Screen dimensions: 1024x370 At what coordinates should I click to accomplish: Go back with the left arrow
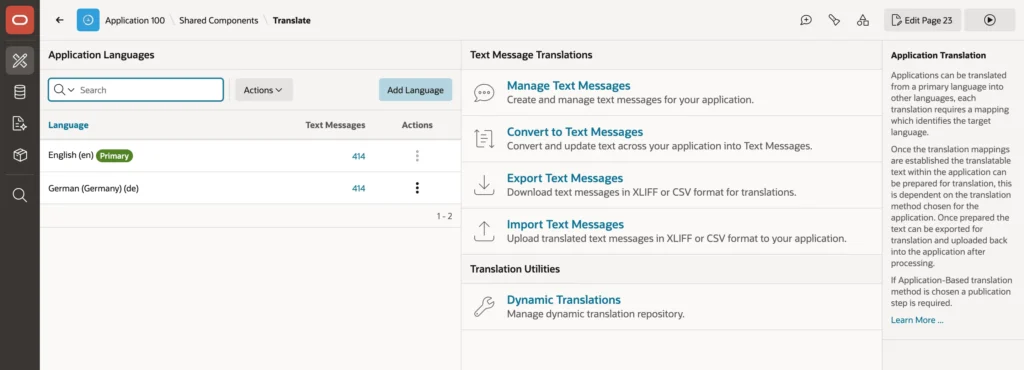click(x=59, y=20)
